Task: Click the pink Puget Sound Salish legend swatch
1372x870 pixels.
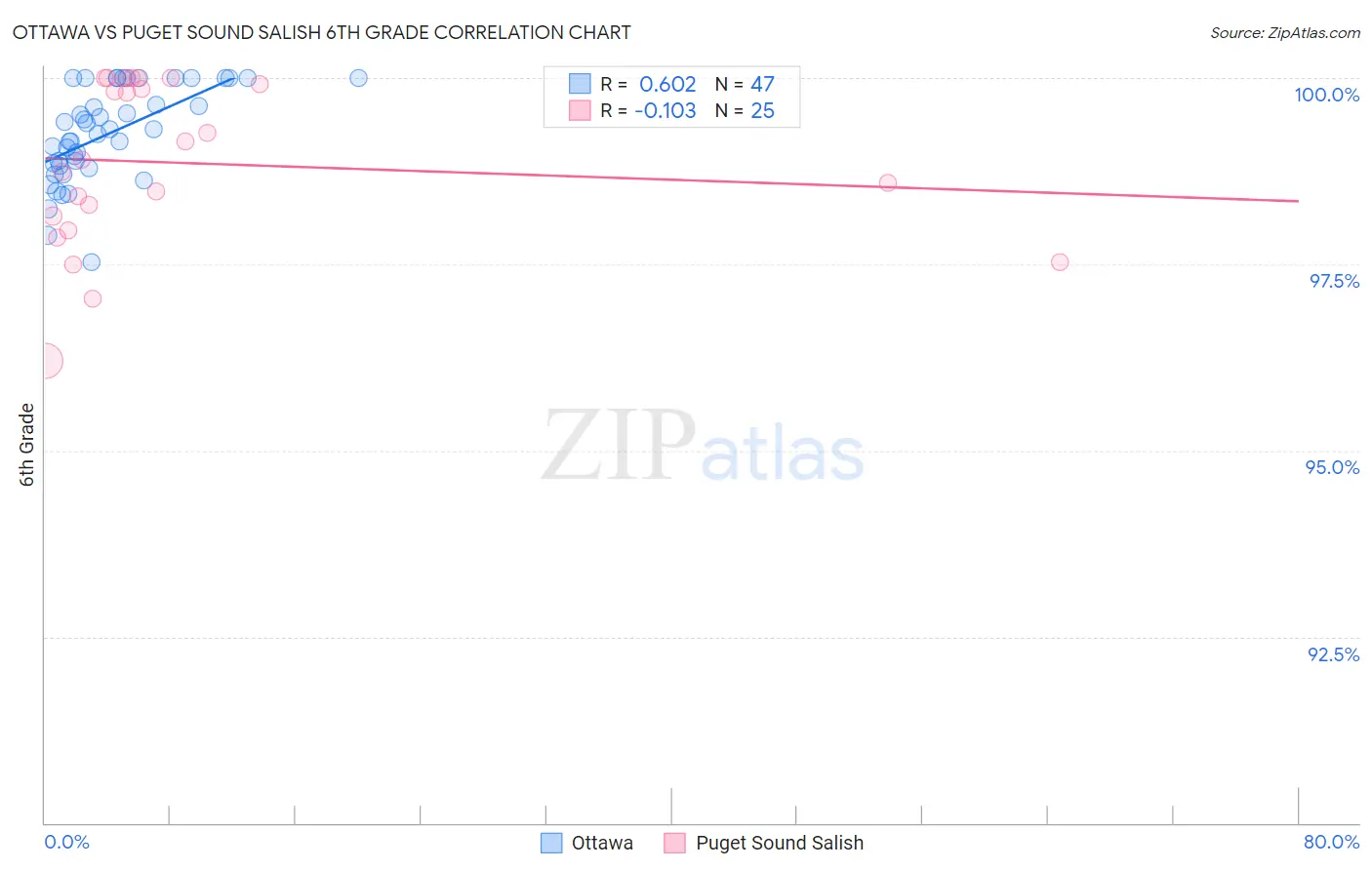Action: pyautogui.click(x=675, y=843)
